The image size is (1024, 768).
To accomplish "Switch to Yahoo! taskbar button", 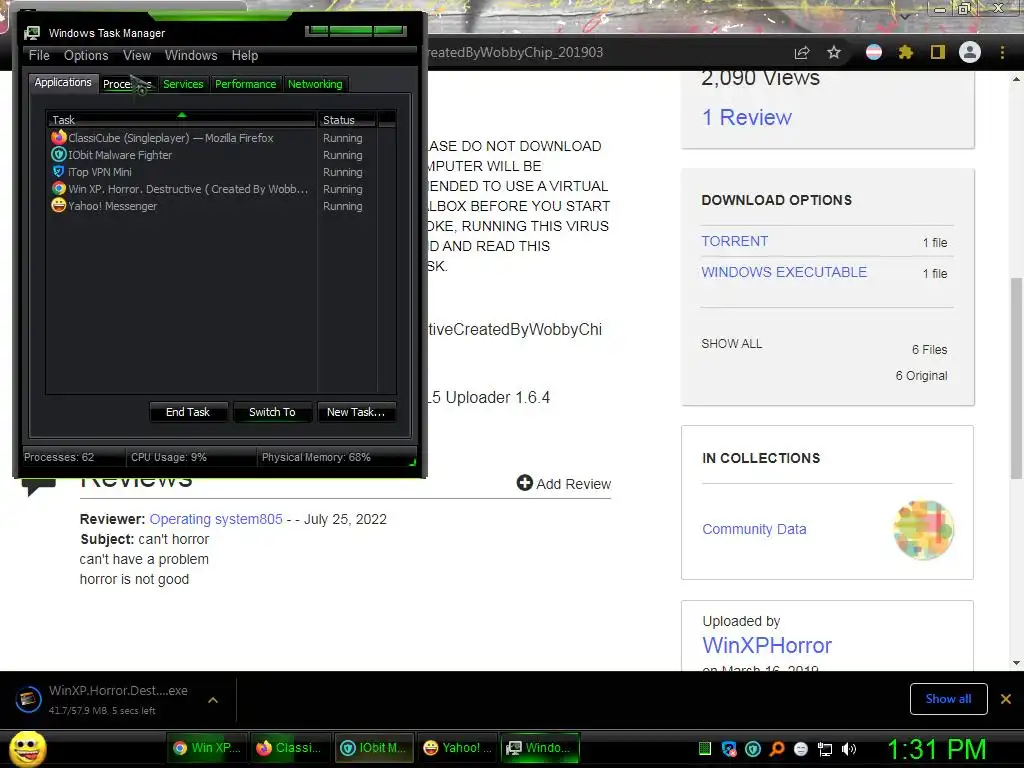I will pos(458,748).
